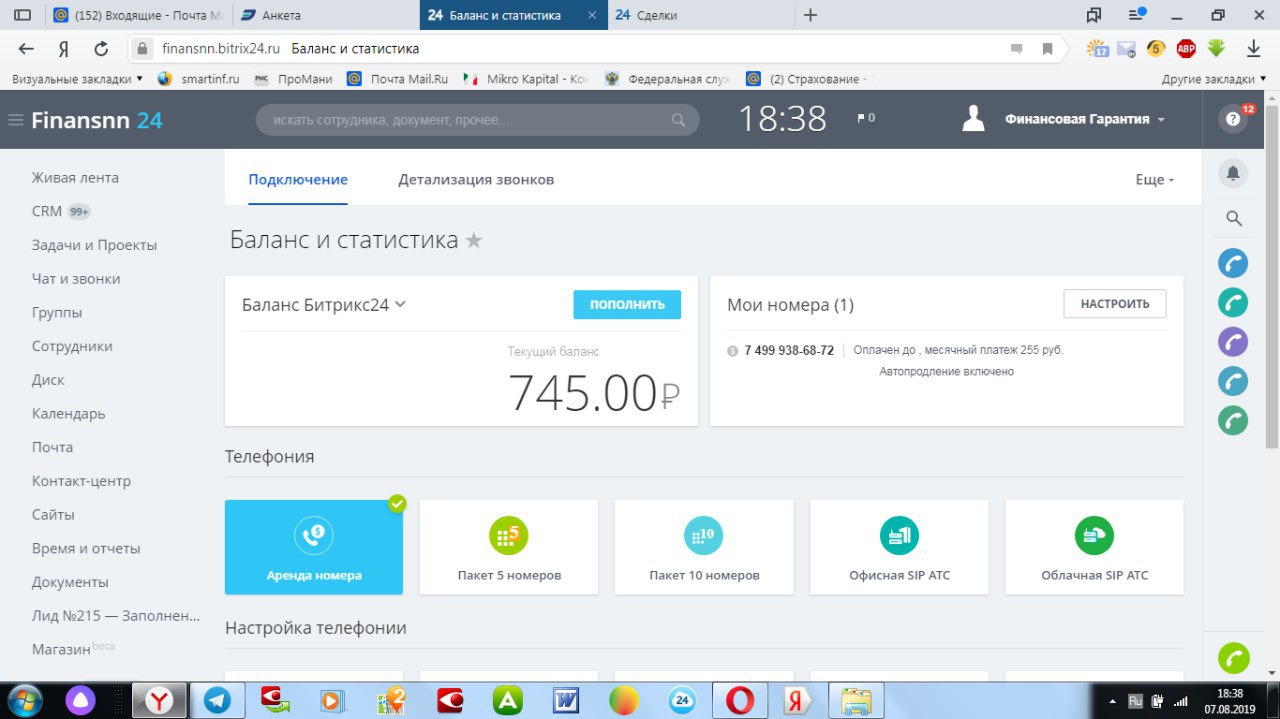This screenshot has height=719, width=1280.
Task: Select the Аренда номера tile
Action: 314,547
